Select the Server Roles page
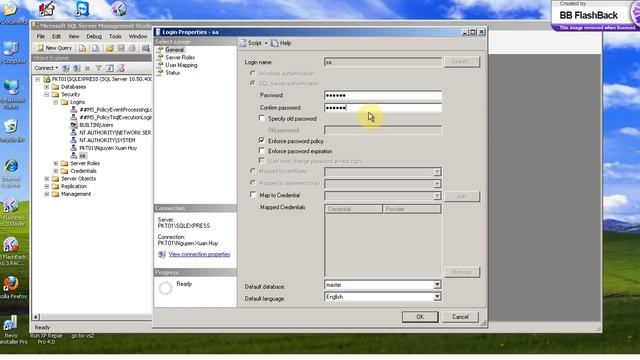The width and height of the screenshot is (640, 360). [180, 58]
